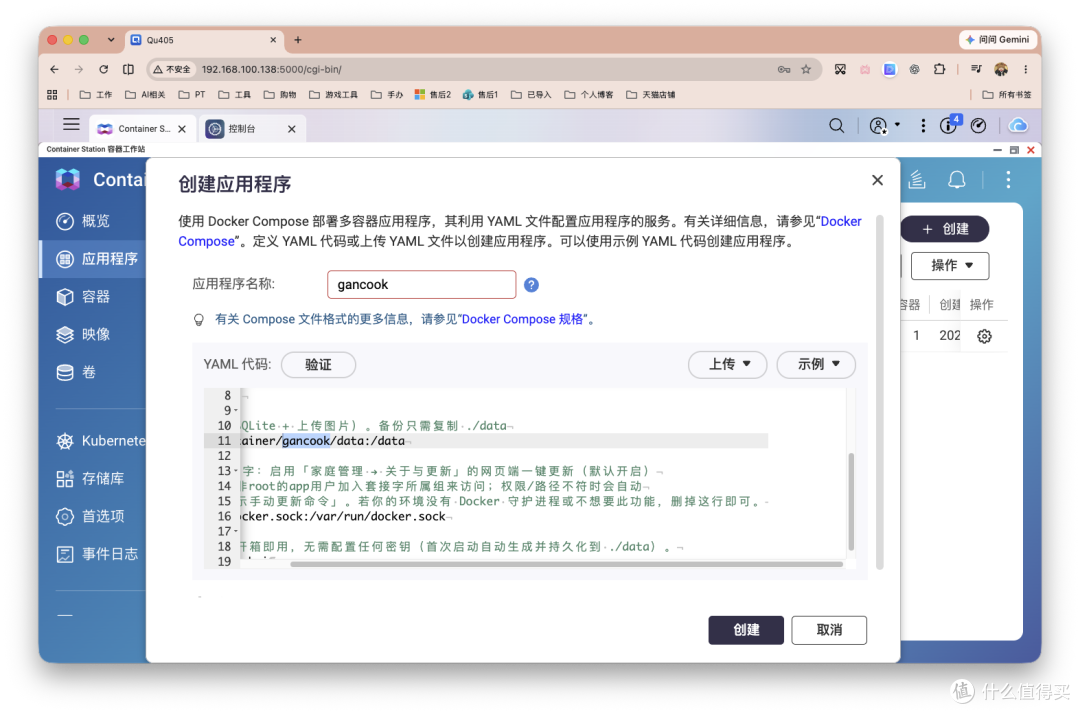Click the Container Station stacked layers icon
The height and width of the screenshot is (714, 1080).
click(916, 180)
